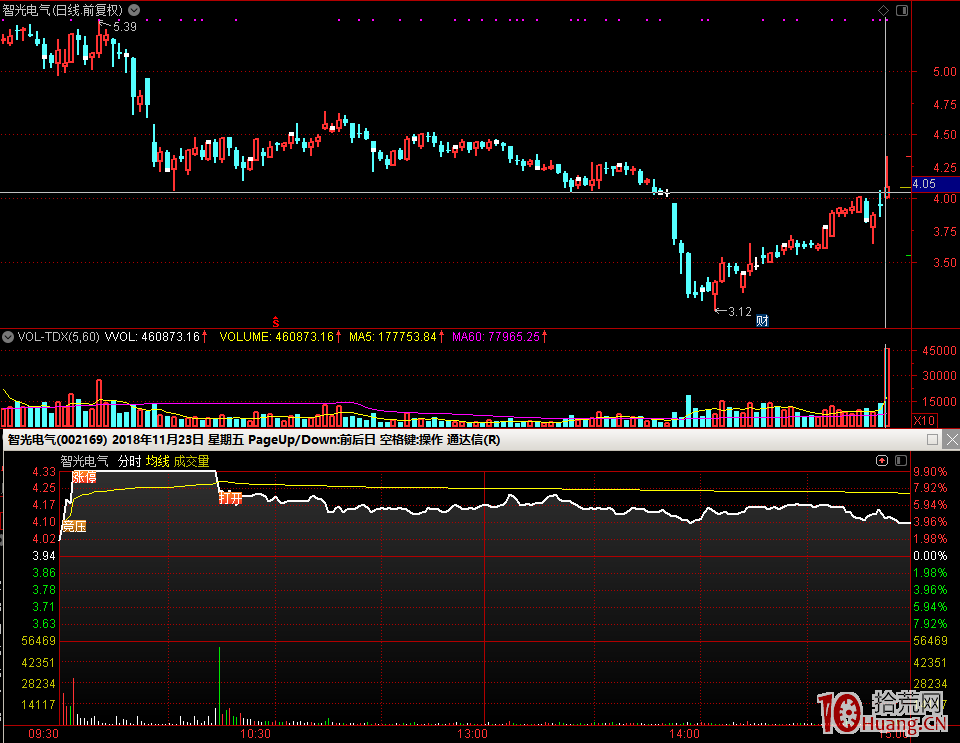This screenshot has height=743, width=960.
Task: Click the 56469 volume label on the left axis
Action: pyautogui.click(x=38, y=641)
